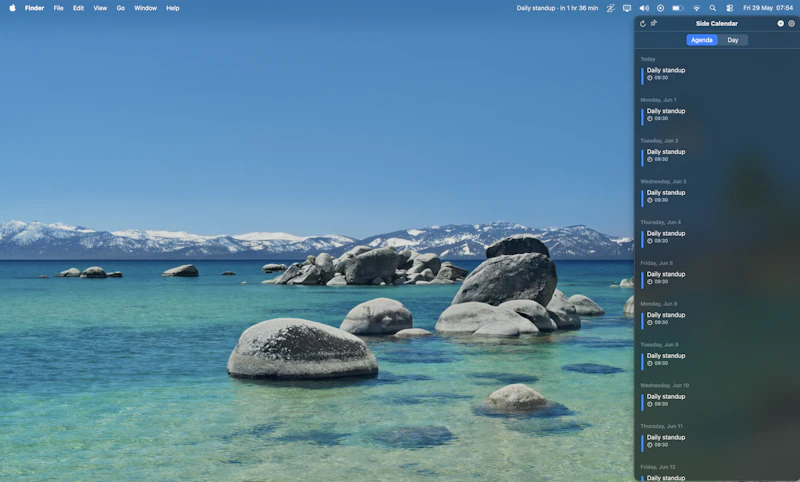Open the display mirroring menu bar icon
800x482 pixels.
pos(627,8)
